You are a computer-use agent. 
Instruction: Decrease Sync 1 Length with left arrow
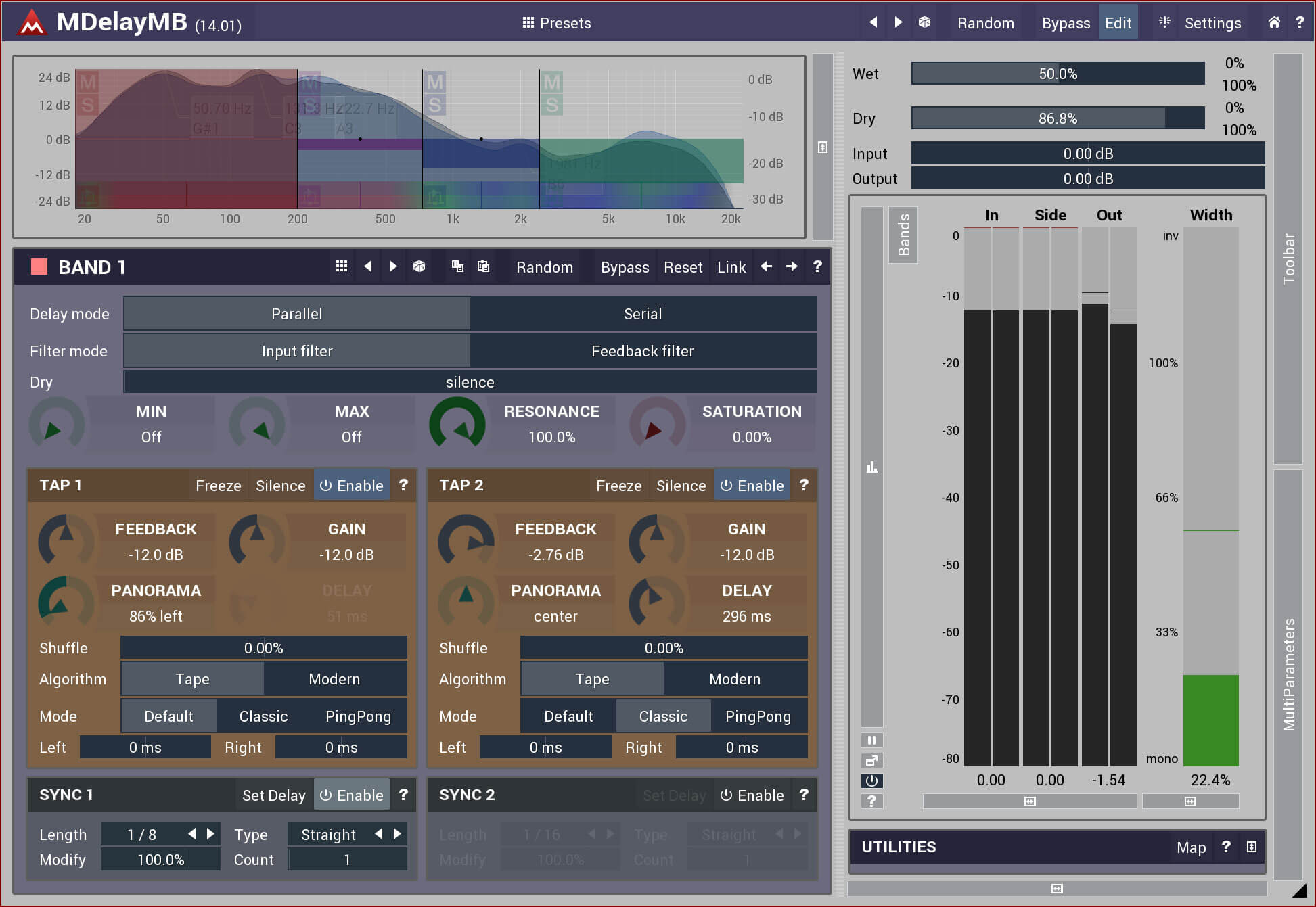click(192, 834)
